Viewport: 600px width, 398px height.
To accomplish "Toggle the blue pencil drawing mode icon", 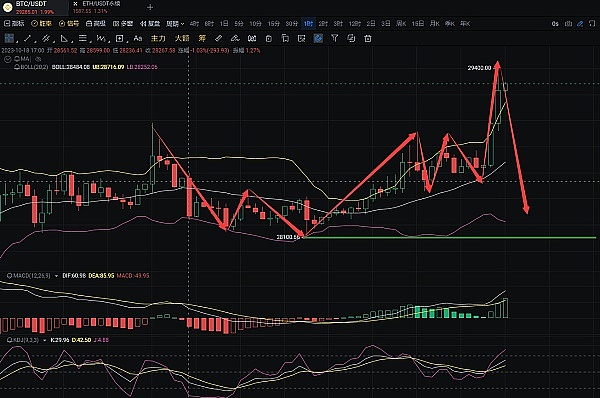I will pos(580,24).
